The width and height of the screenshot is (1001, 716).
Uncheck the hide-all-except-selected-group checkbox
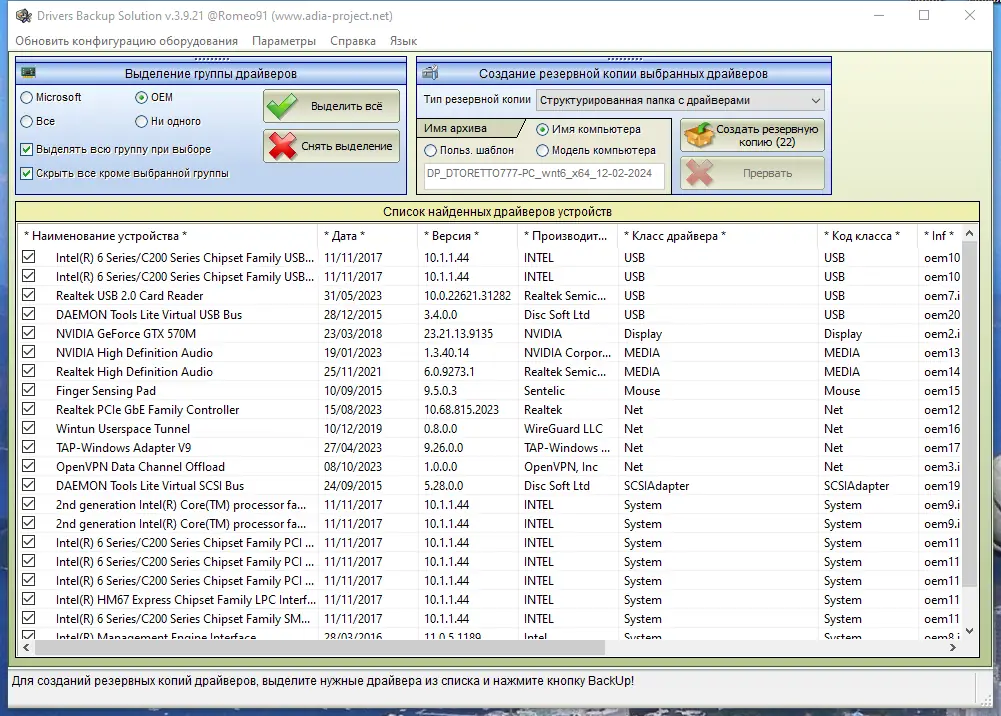pos(26,173)
